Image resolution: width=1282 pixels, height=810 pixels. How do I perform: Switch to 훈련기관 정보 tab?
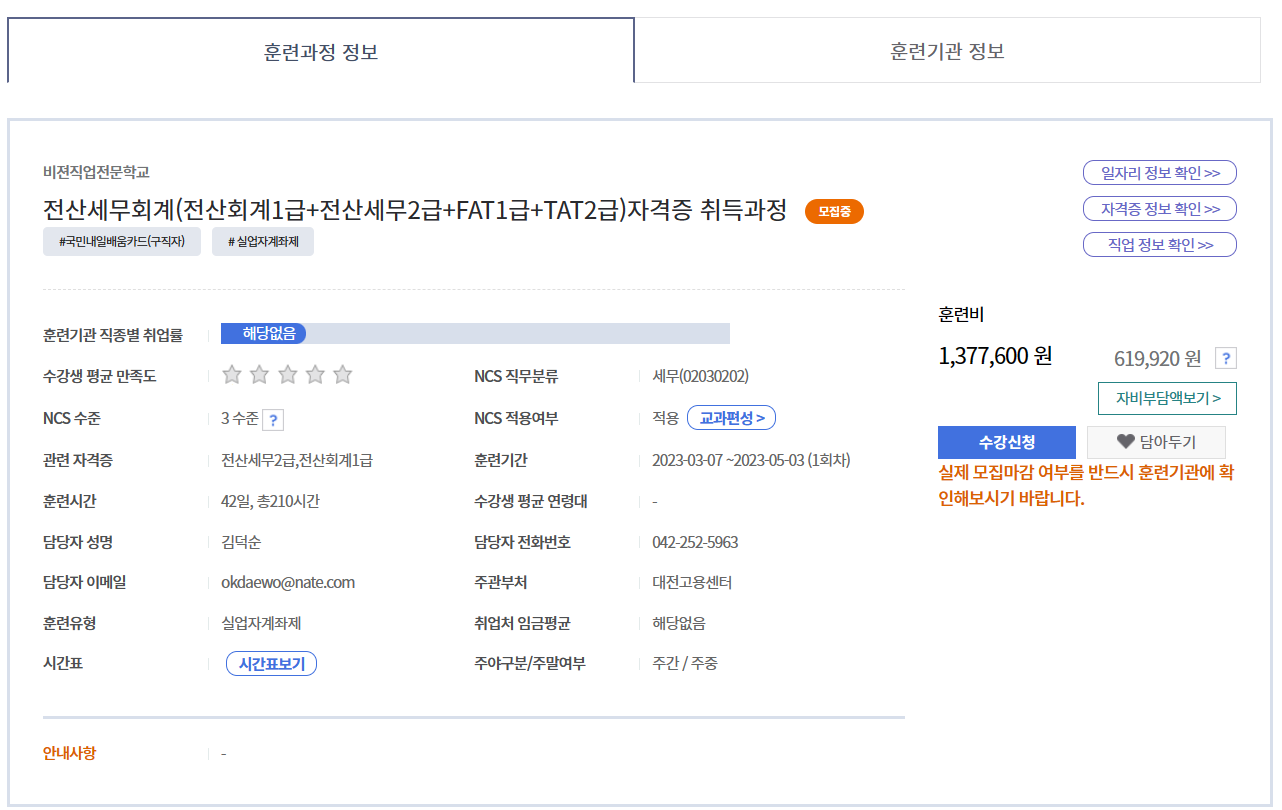pyautogui.click(x=948, y=51)
